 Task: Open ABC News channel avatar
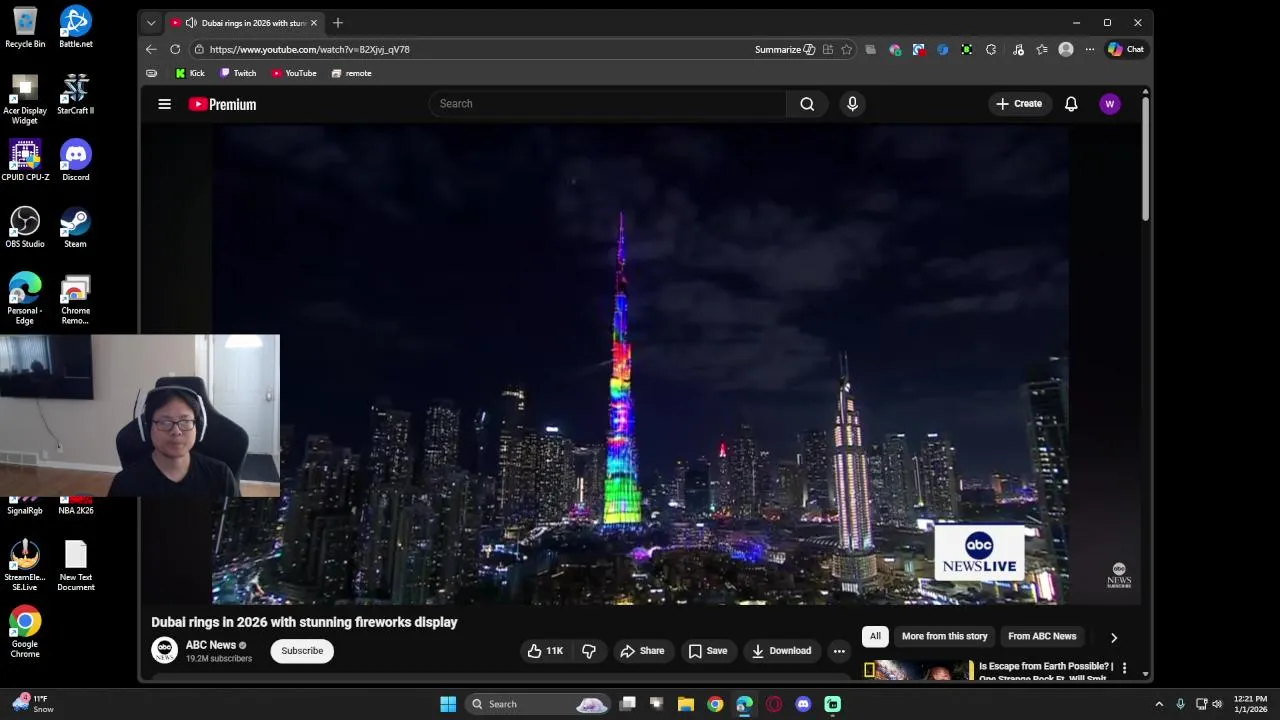click(164, 650)
